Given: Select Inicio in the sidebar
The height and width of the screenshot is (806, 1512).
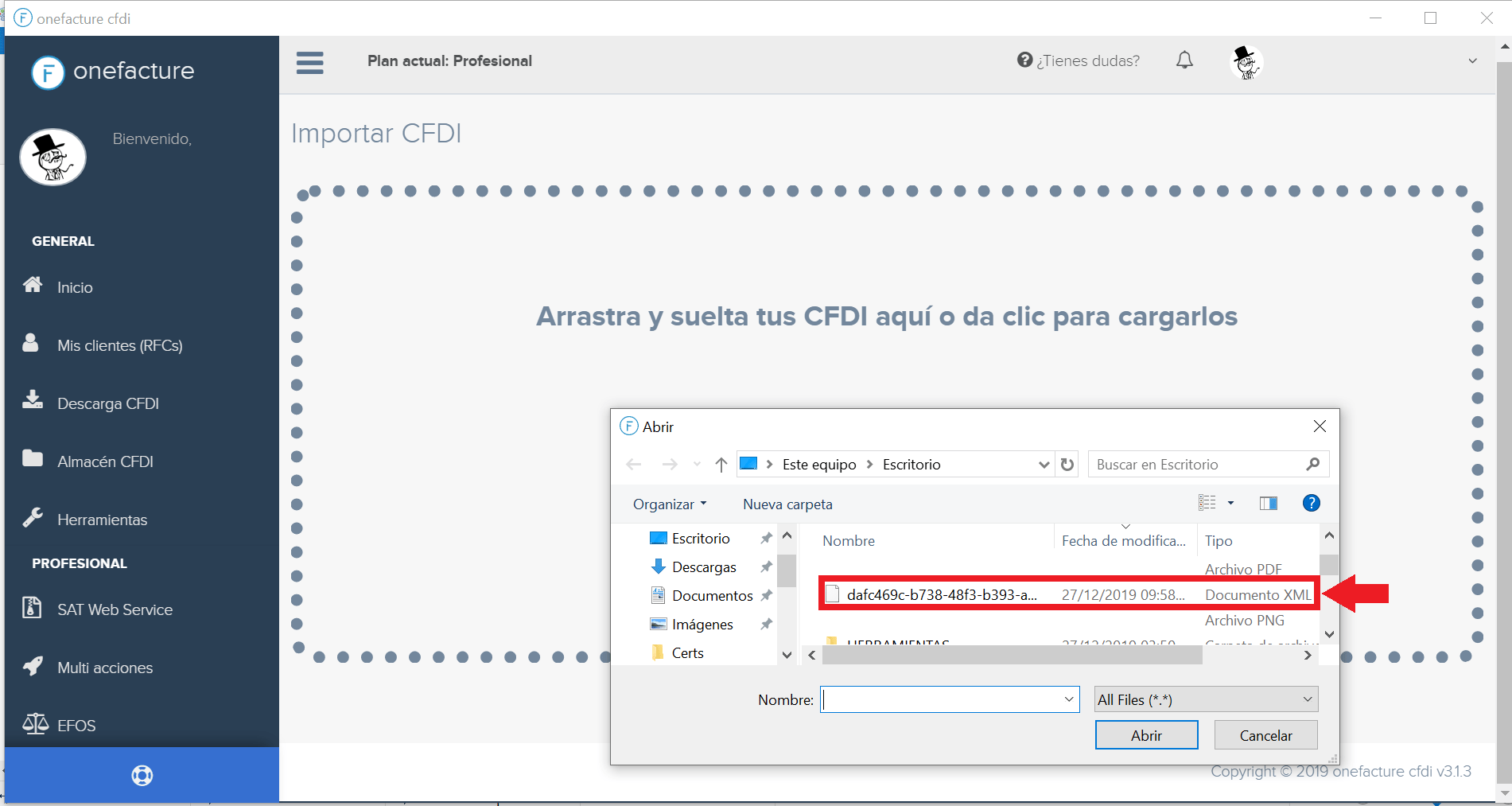Looking at the screenshot, I should [x=75, y=287].
